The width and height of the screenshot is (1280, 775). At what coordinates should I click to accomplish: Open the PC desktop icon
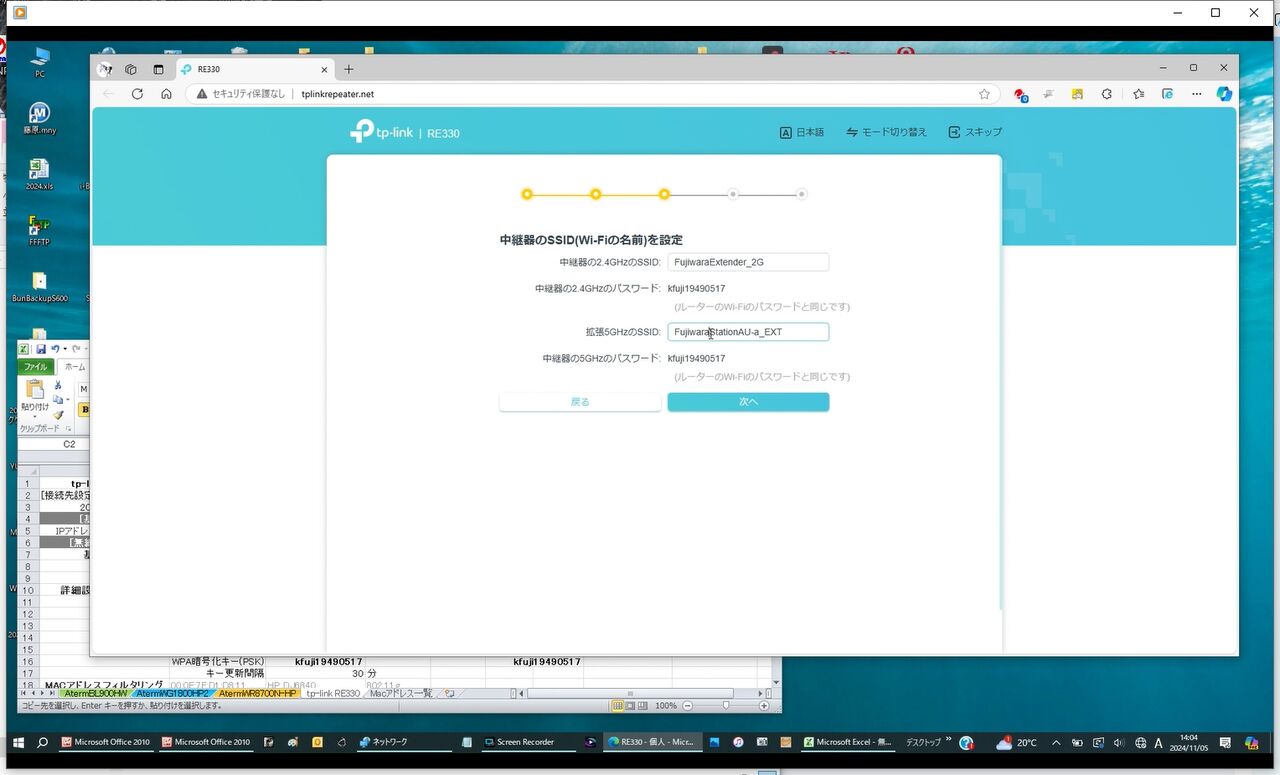pyautogui.click(x=39, y=61)
